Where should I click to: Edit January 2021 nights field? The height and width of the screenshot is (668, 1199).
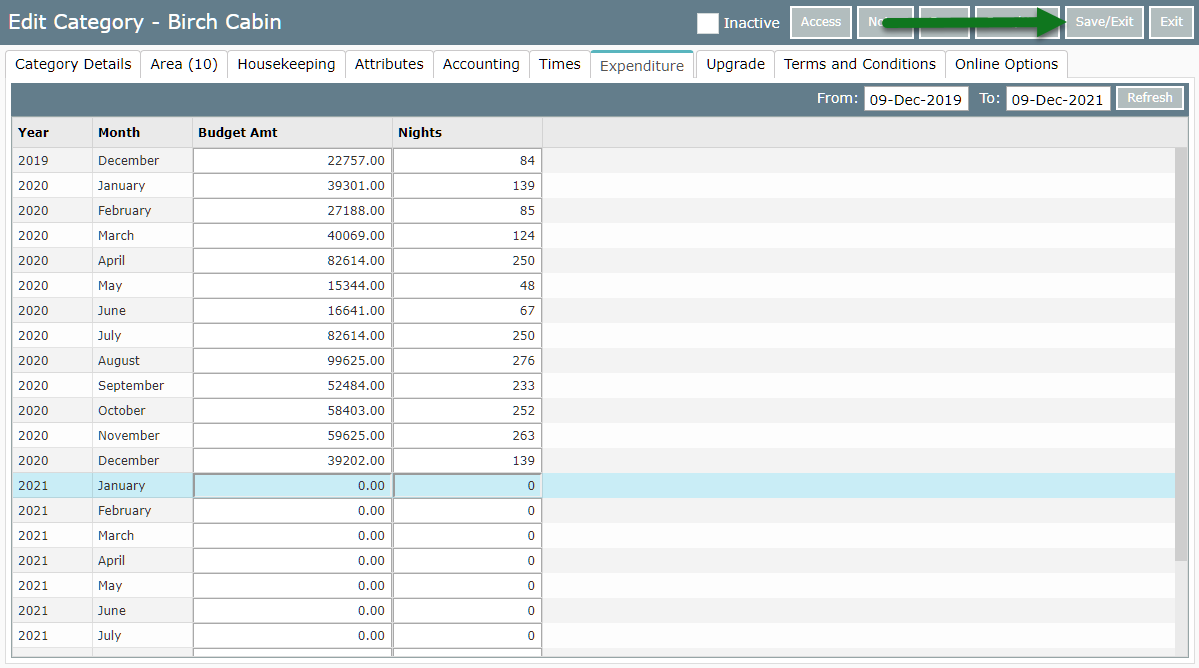467,486
